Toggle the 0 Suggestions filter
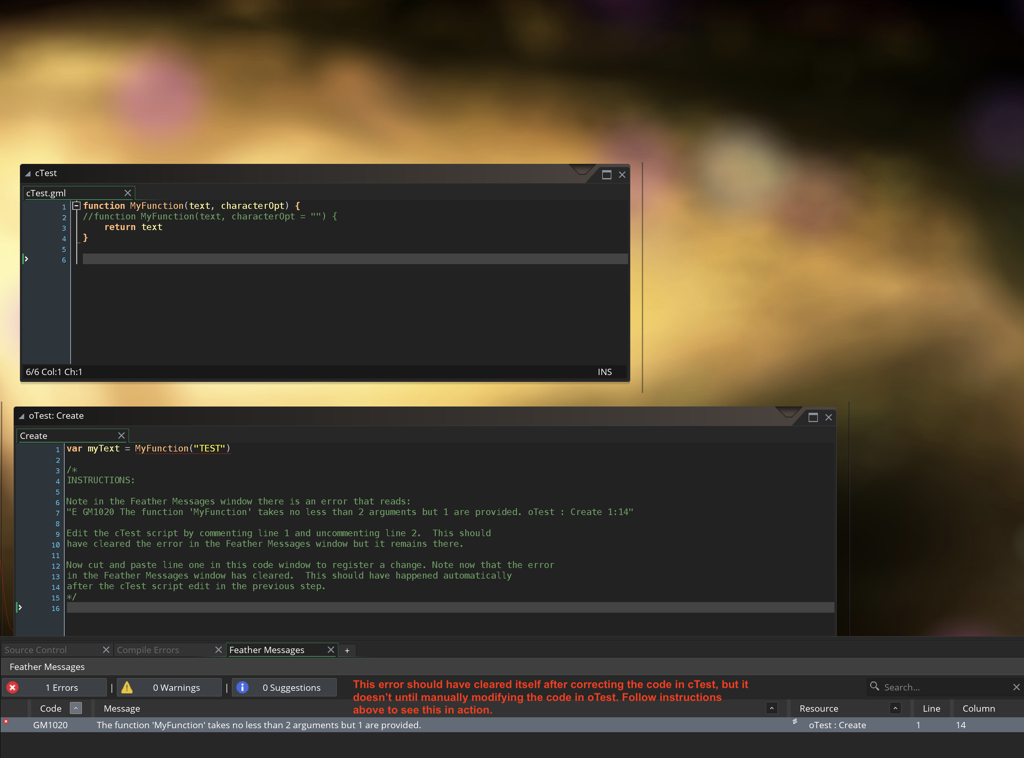Image resolution: width=1024 pixels, height=758 pixels. (285, 687)
